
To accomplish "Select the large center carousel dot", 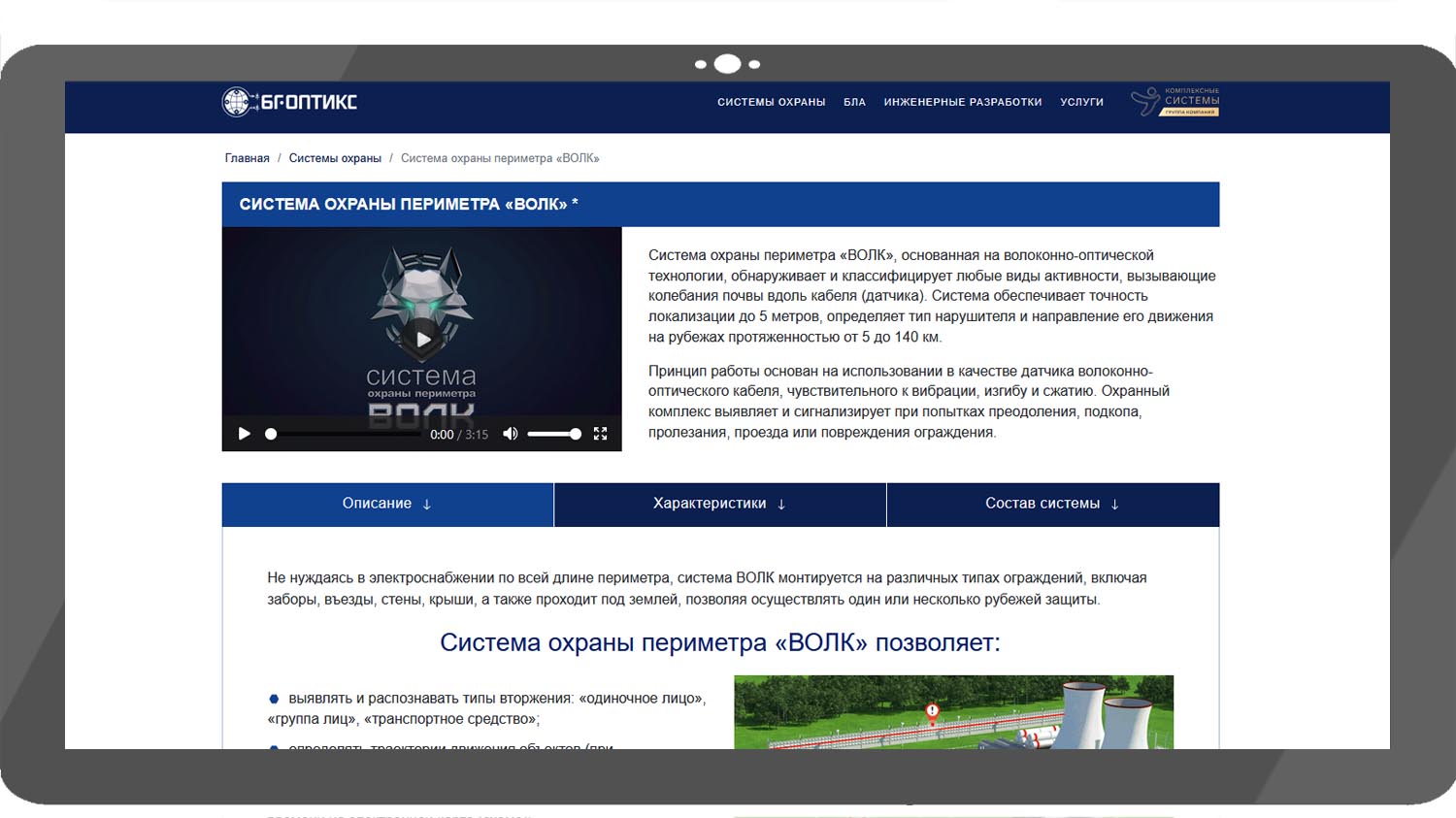I will pos(727,64).
